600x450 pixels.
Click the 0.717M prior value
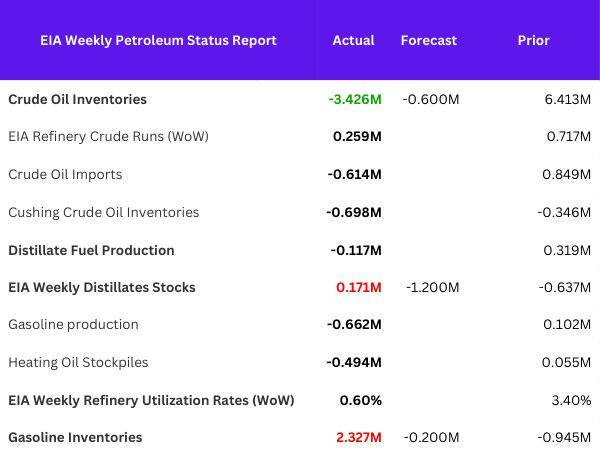tap(569, 137)
